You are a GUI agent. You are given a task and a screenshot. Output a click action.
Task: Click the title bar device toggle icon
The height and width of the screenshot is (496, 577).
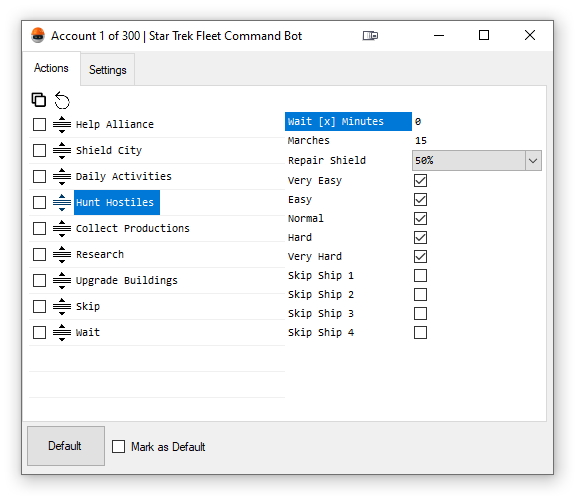click(x=370, y=36)
